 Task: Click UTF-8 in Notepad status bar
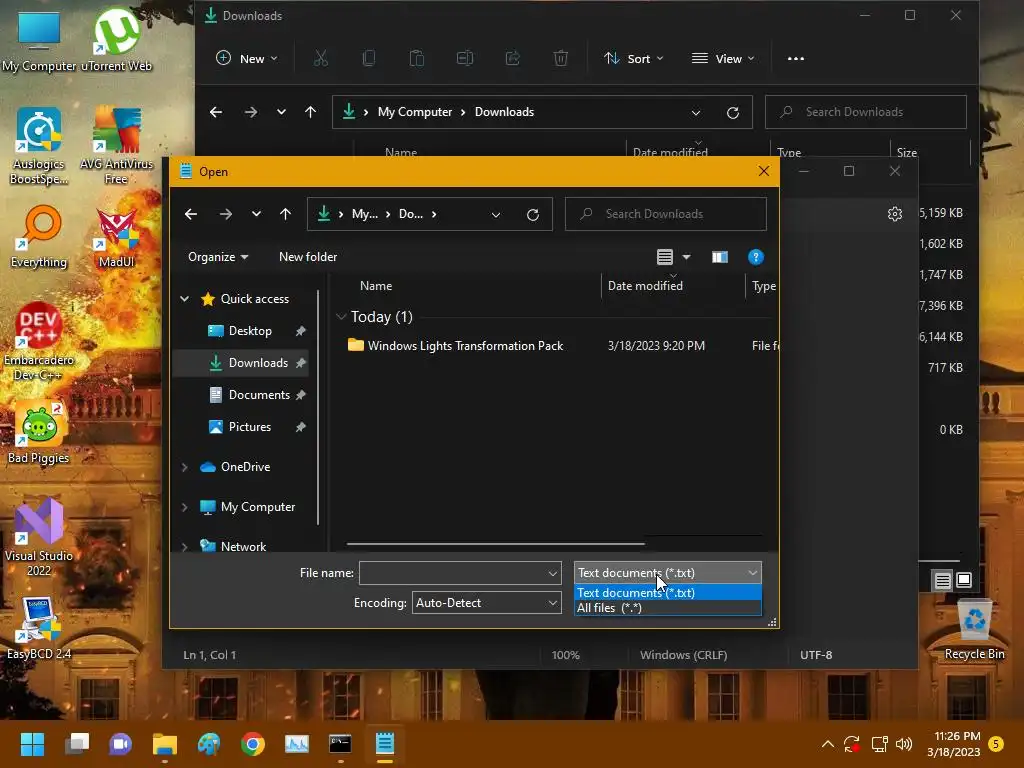click(816, 654)
